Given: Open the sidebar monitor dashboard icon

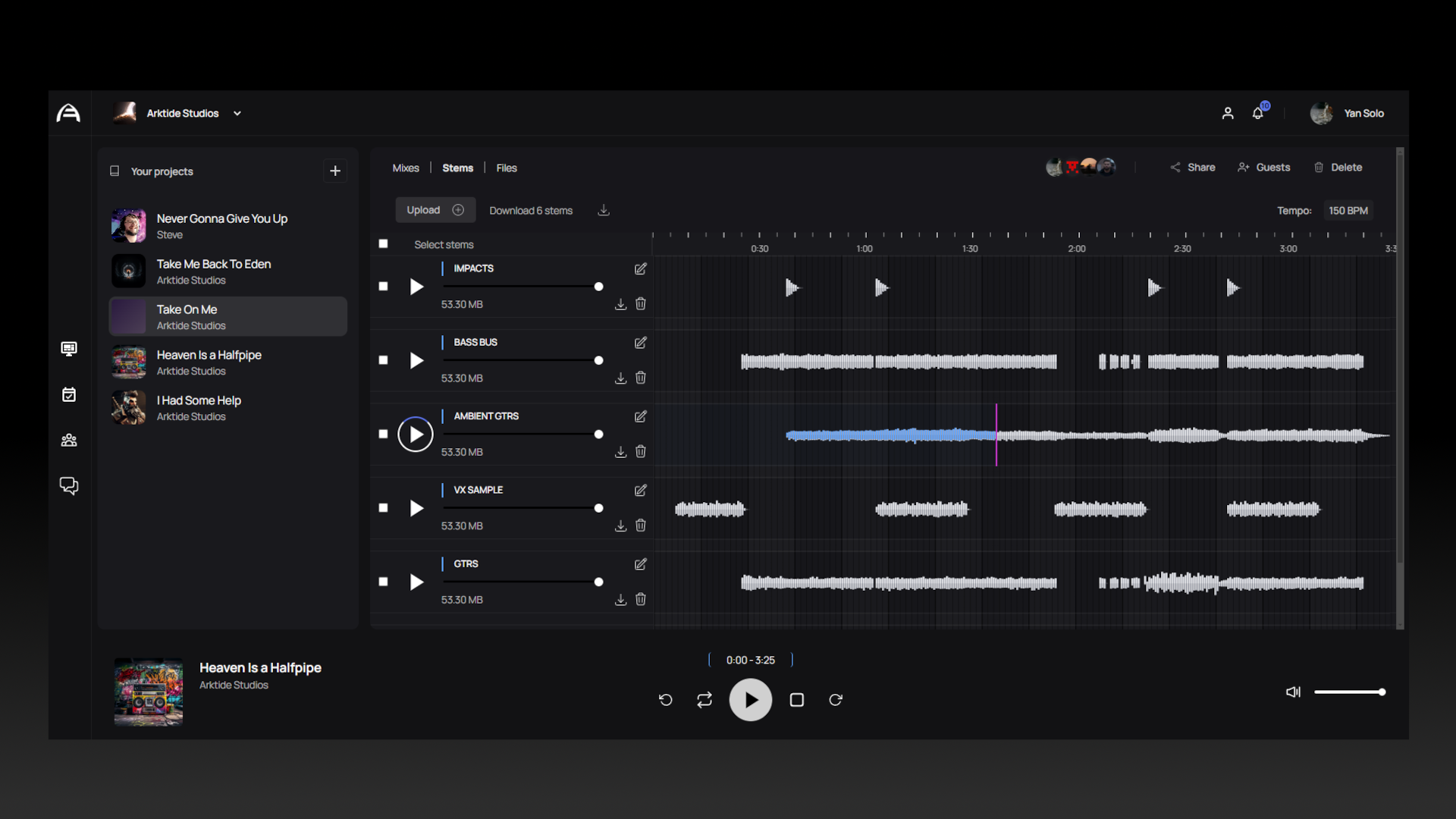Looking at the screenshot, I should [69, 349].
